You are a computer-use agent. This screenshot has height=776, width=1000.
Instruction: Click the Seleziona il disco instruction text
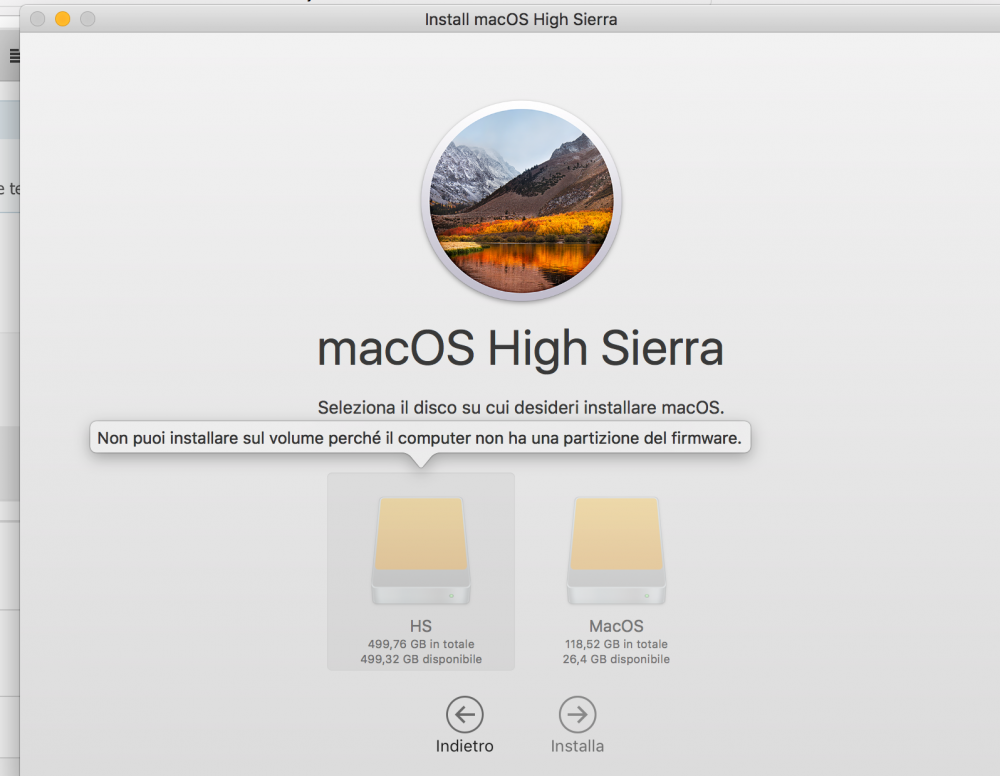pyautogui.click(x=521, y=407)
